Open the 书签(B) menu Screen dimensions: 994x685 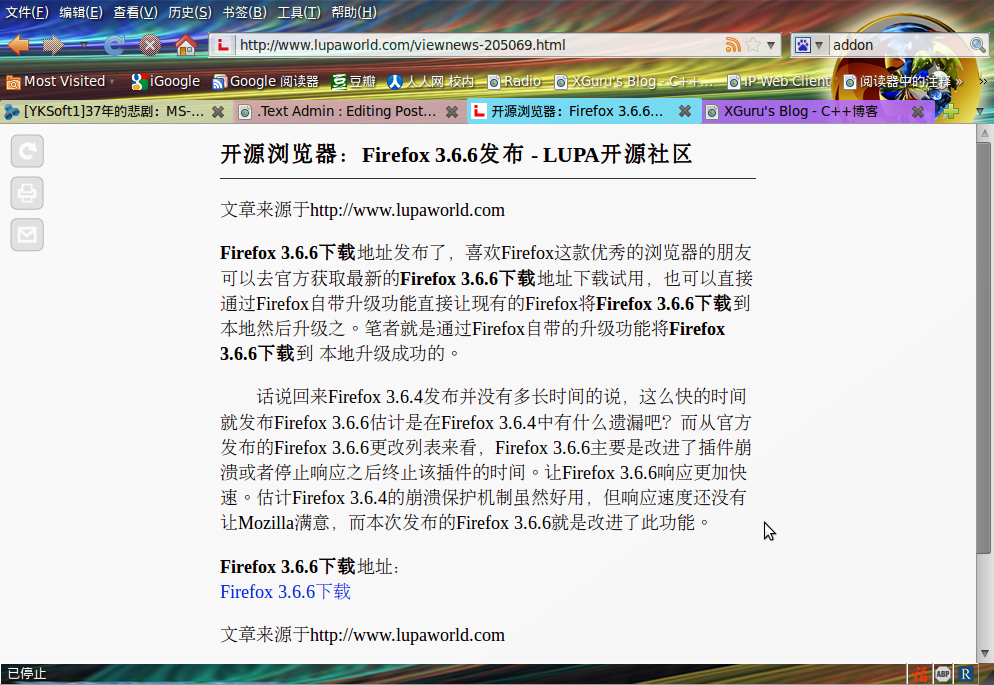(x=244, y=12)
